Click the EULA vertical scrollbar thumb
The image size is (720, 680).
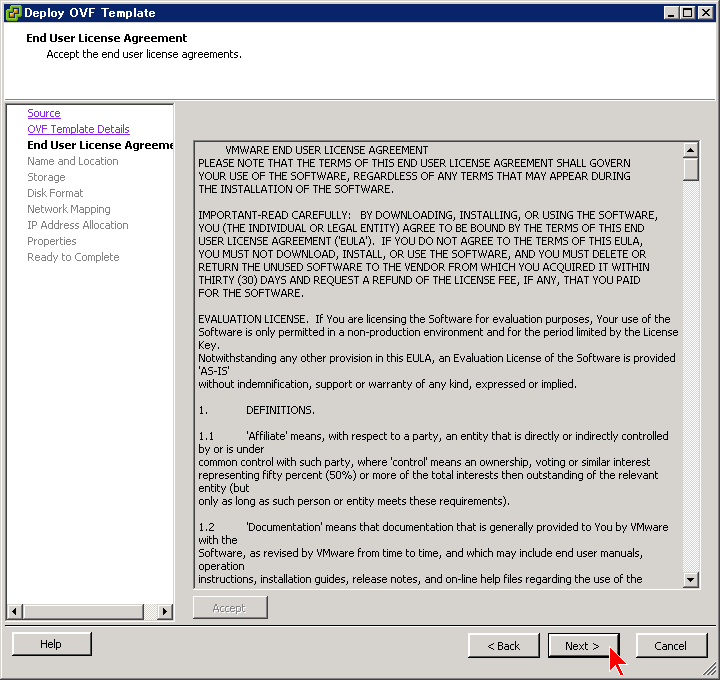coord(691,169)
